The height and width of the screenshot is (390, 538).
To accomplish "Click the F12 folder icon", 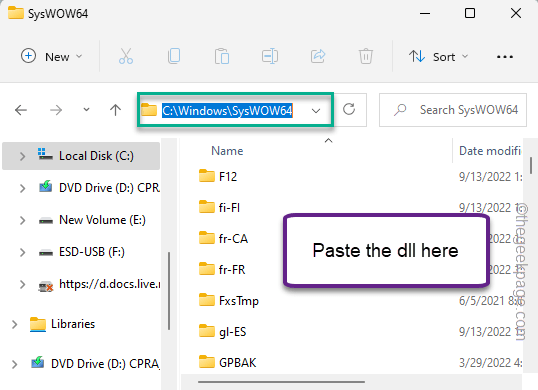I will [207, 176].
